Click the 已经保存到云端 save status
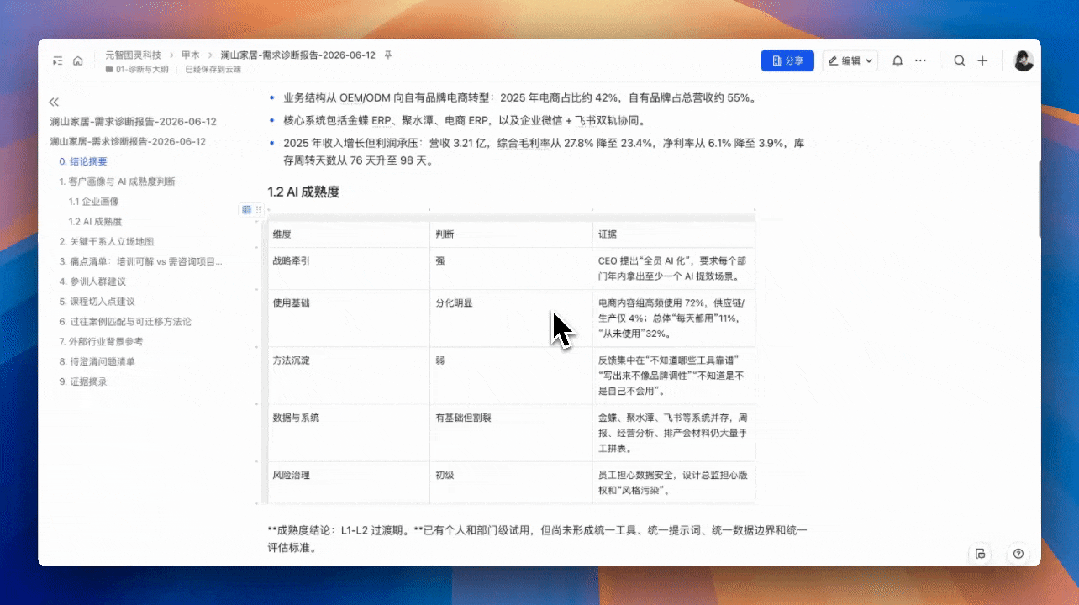Screen dimensions: 1079x605 213,70
